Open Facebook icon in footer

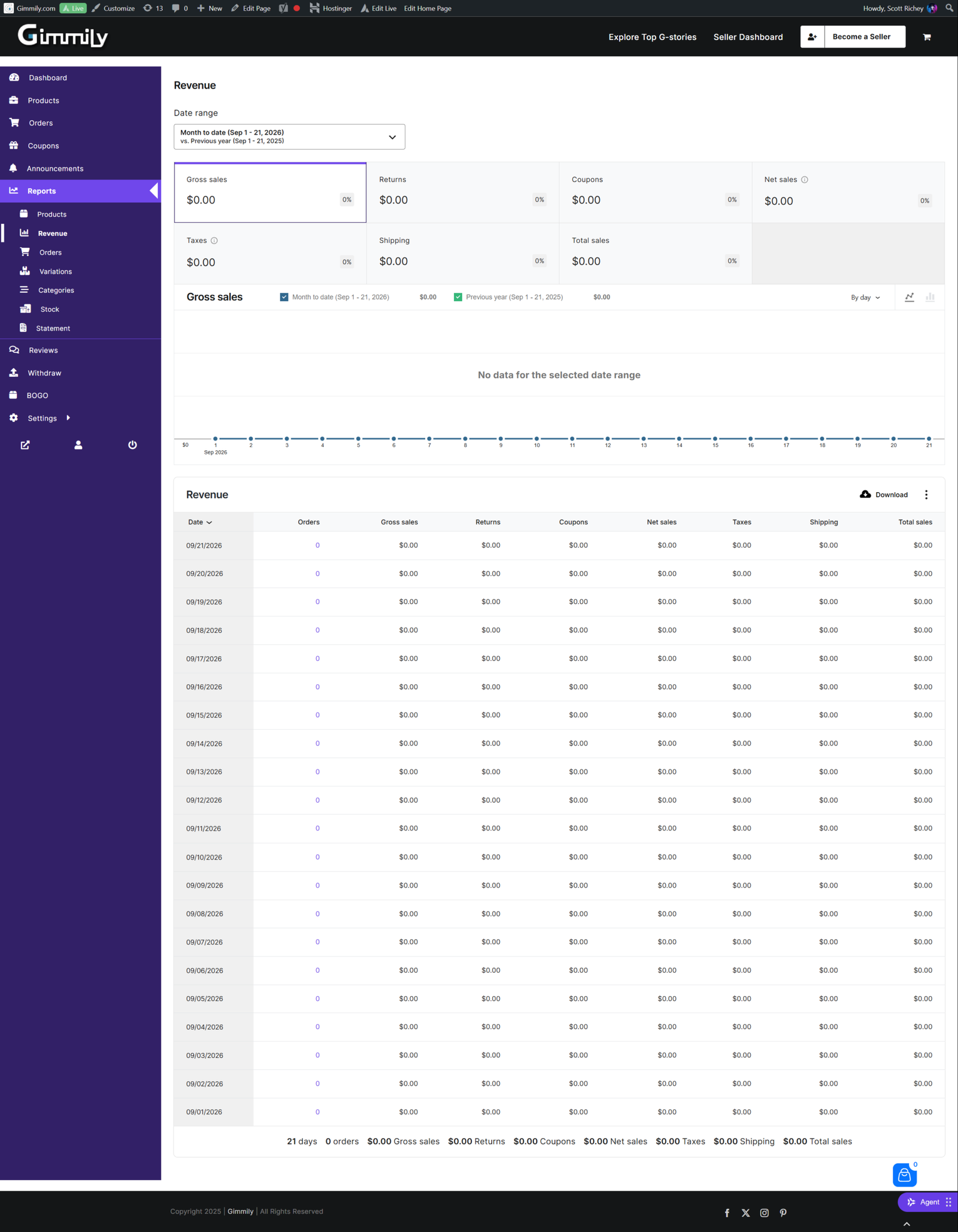pyautogui.click(x=727, y=1213)
